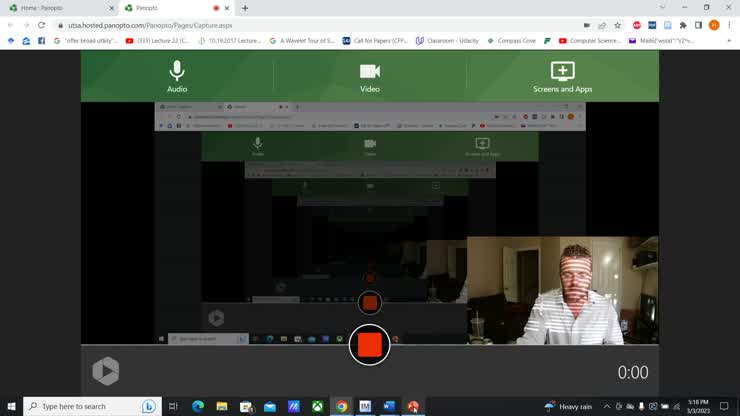Show hidden system tray icons
740x416 pixels.
tap(607, 406)
